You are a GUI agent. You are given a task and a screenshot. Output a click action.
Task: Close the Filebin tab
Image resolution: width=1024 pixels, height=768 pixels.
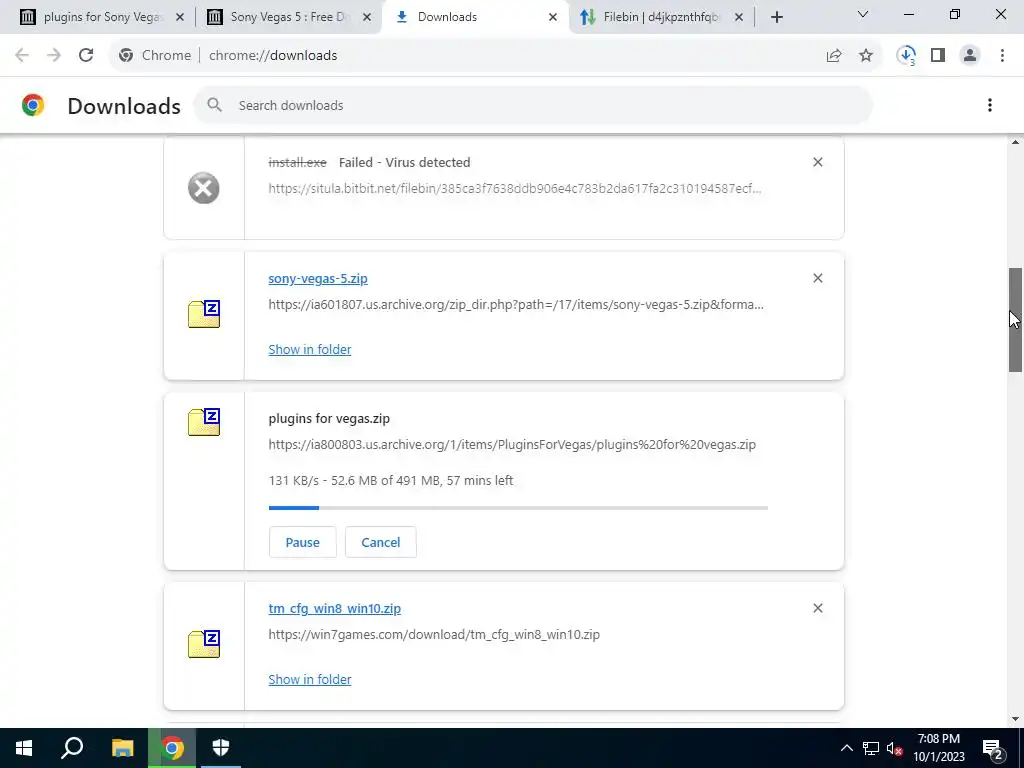pyautogui.click(x=739, y=17)
